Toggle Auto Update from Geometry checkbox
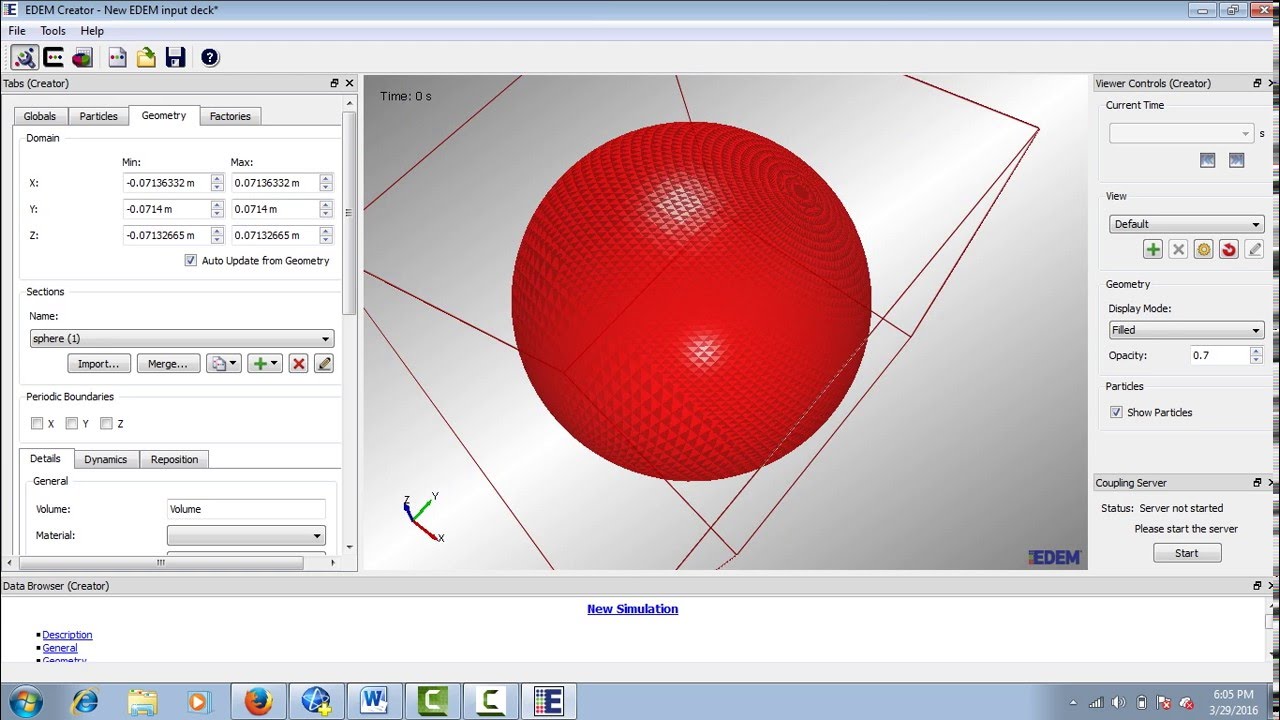Viewport: 1280px width, 720px height. coord(191,260)
